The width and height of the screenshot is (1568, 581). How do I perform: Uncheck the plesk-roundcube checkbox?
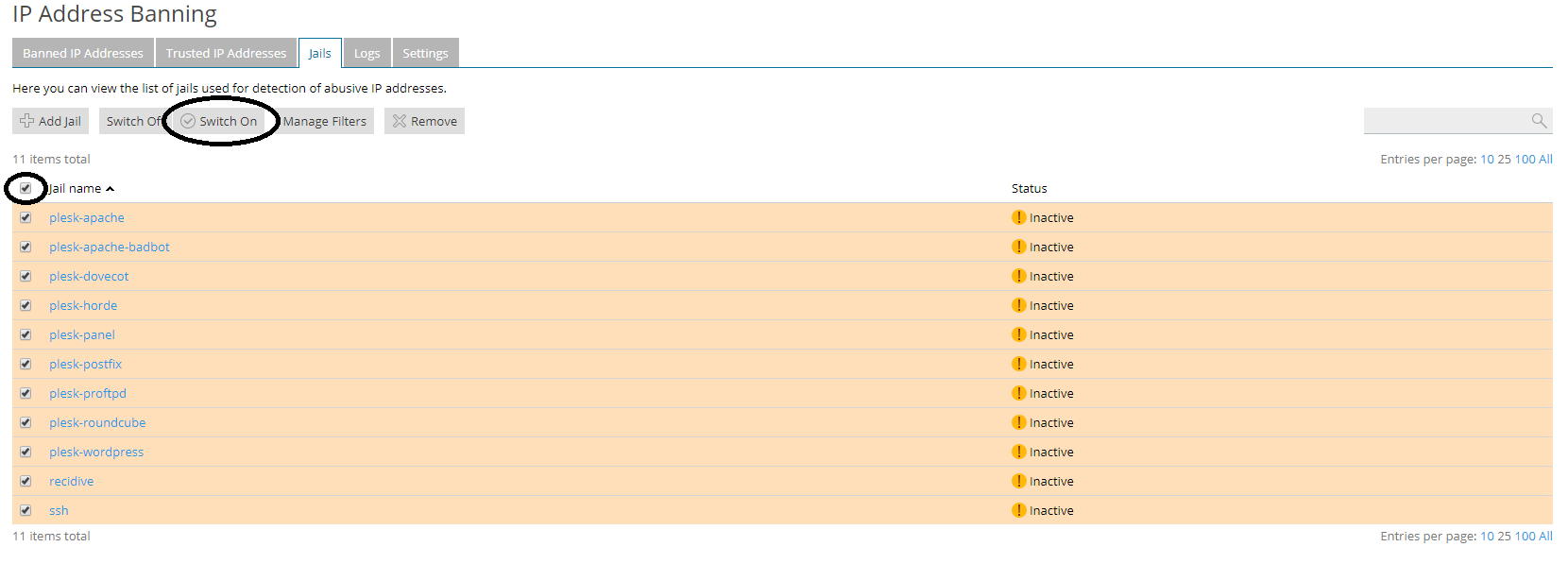coord(26,422)
